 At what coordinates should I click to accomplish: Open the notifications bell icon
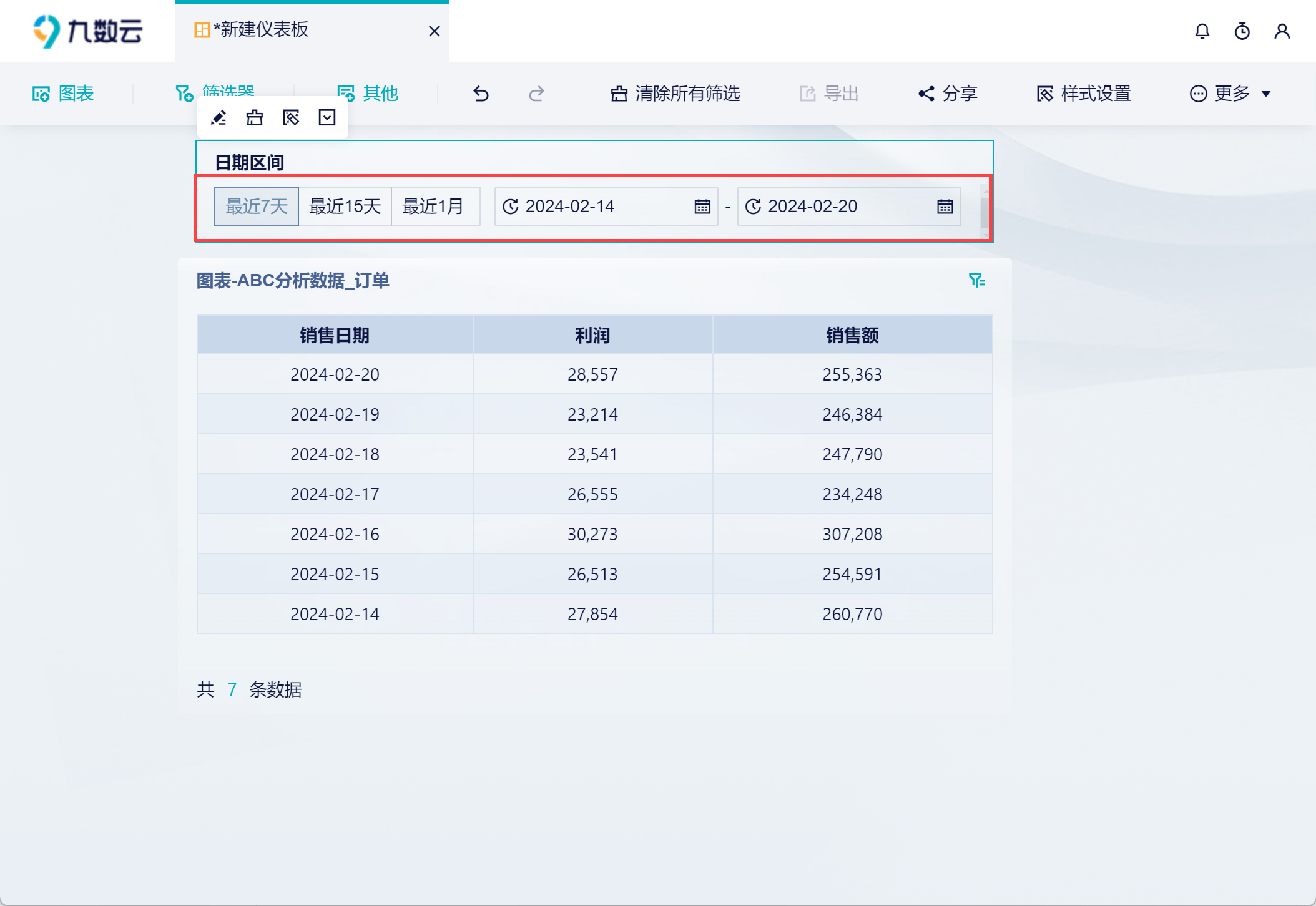tap(1202, 31)
